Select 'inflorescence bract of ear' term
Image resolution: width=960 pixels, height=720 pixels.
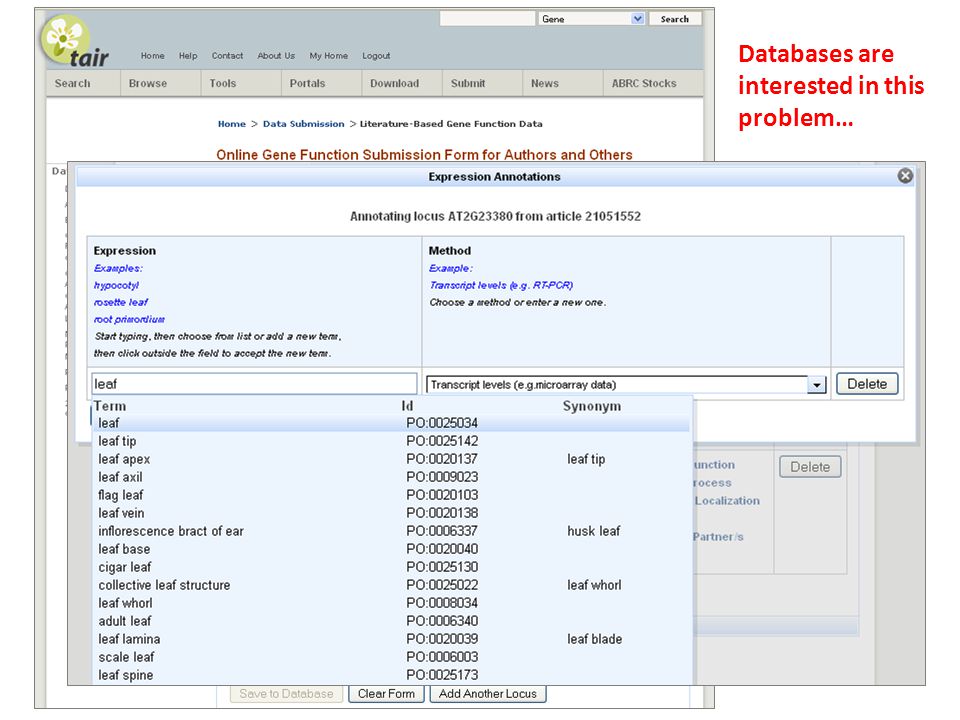click(x=391, y=531)
